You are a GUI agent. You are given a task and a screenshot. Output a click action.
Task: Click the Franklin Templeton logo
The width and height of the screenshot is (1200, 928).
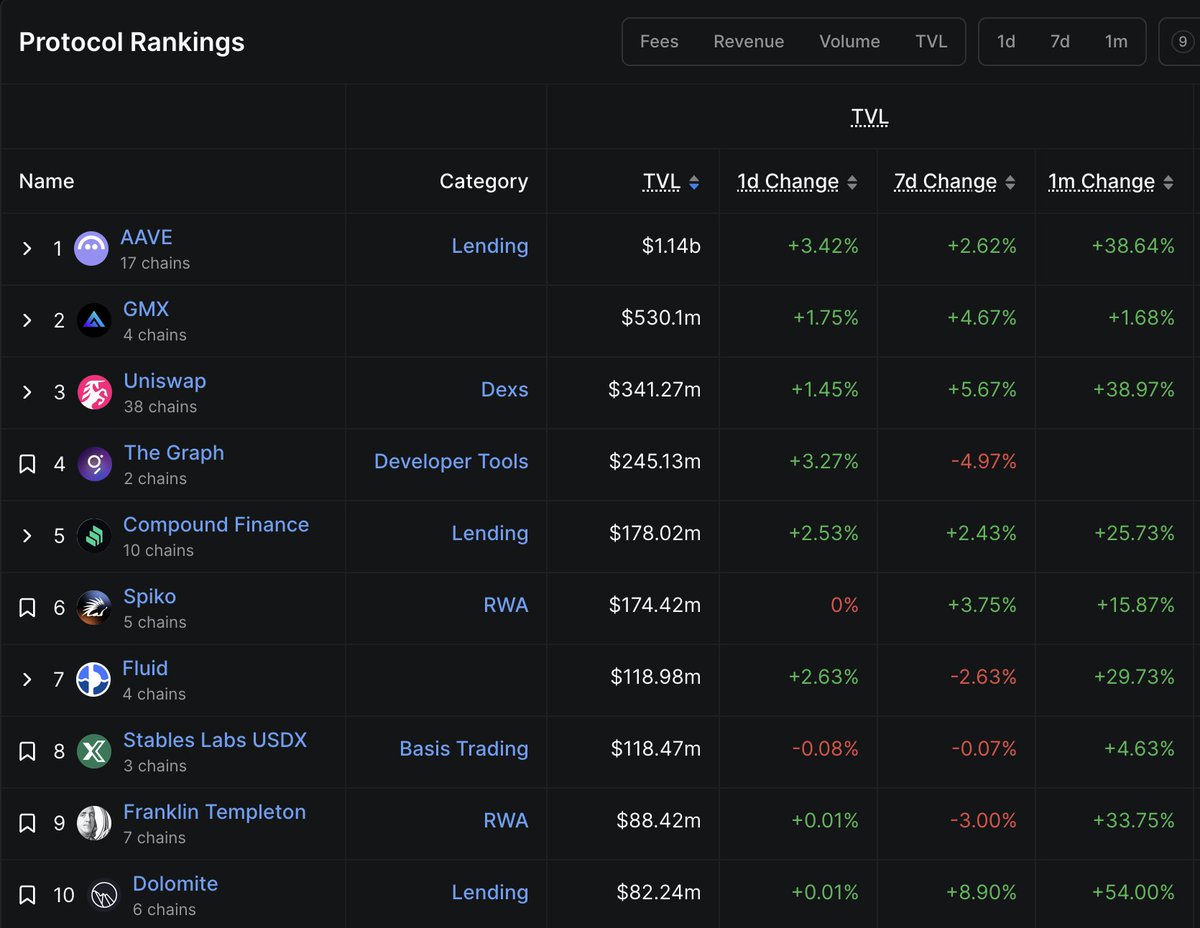pos(94,823)
